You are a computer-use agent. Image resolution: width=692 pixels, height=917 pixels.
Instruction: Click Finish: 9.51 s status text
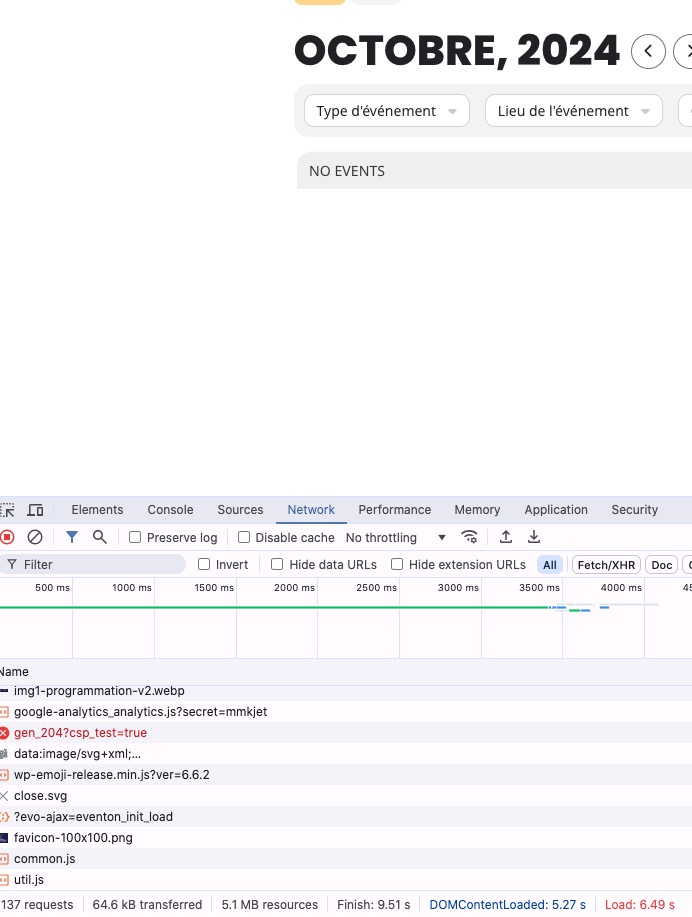pyautogui.click(x=374, y=905)
